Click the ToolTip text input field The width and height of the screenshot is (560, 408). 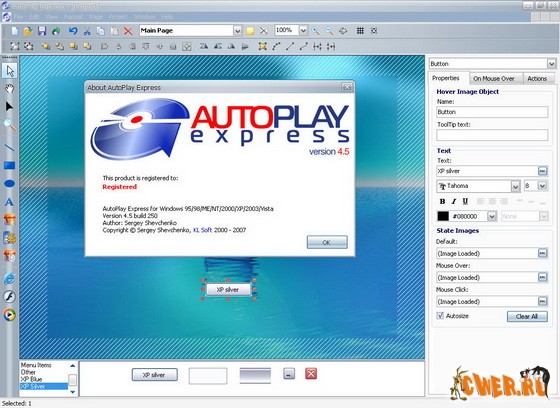(x=492, y=135)
